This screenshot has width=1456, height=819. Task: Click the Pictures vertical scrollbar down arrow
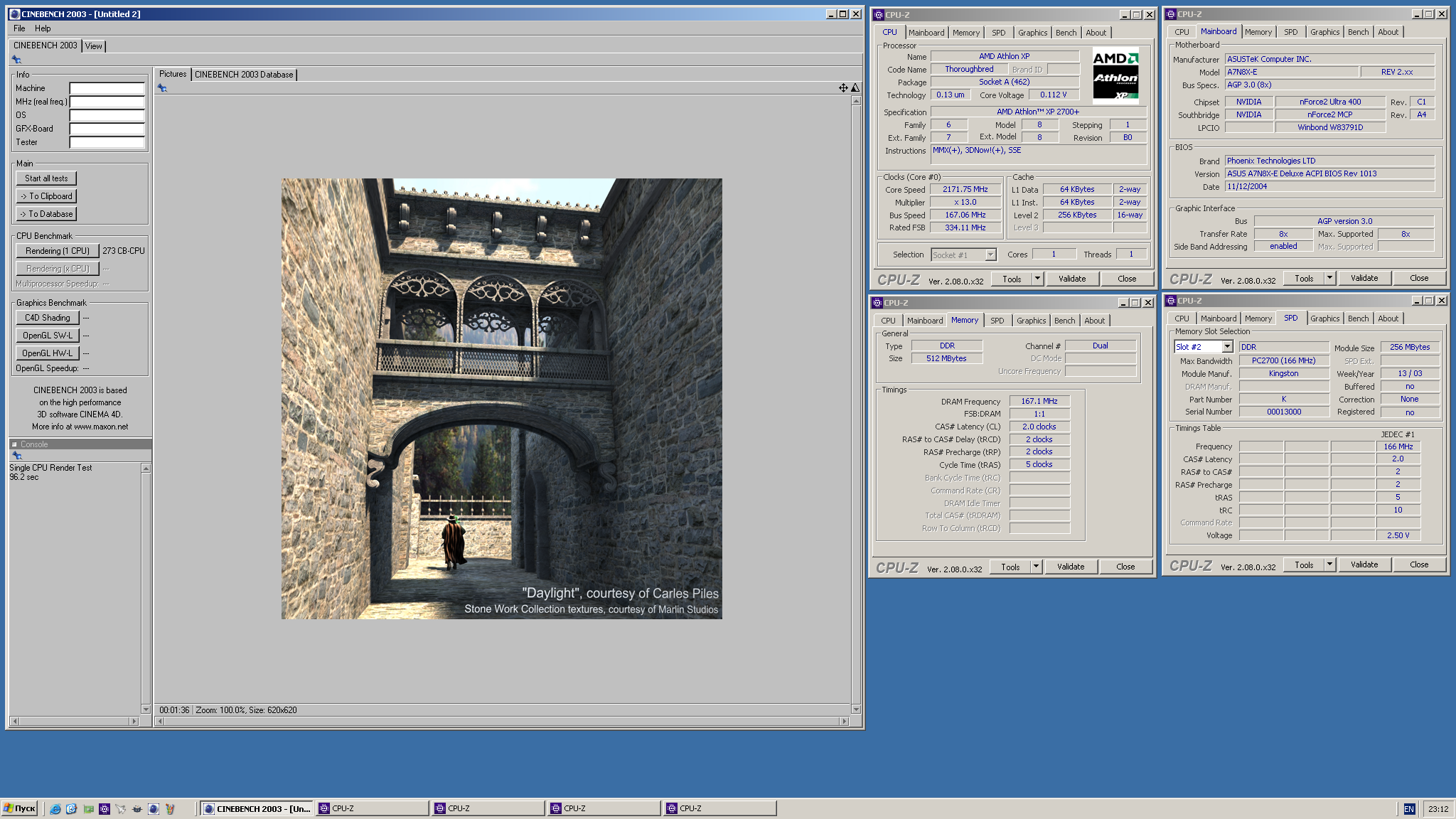coord(856,710)
